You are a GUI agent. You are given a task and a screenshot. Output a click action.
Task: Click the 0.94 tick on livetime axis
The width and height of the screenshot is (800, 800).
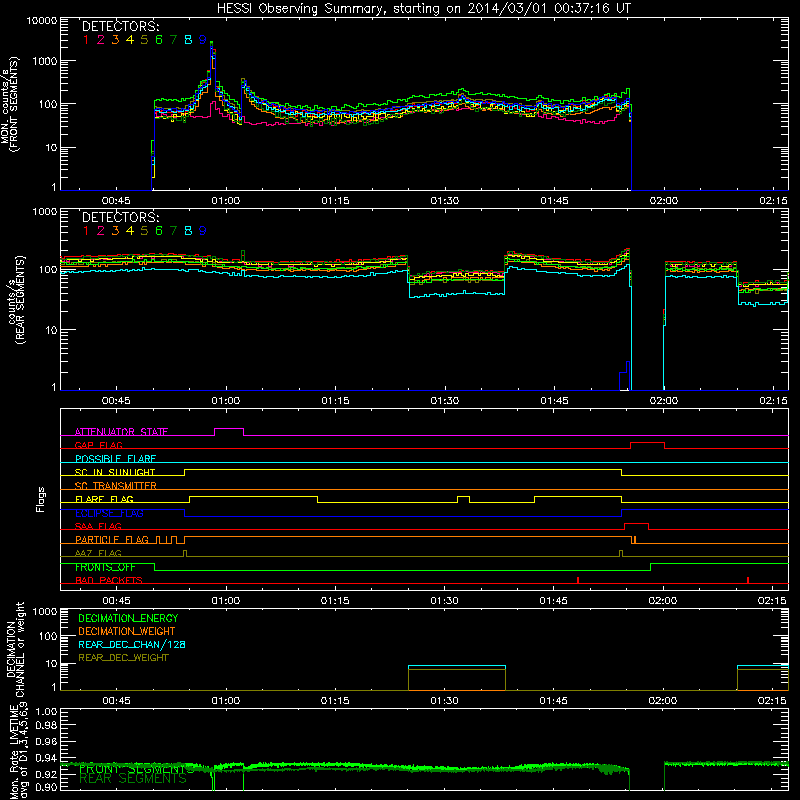46,758
